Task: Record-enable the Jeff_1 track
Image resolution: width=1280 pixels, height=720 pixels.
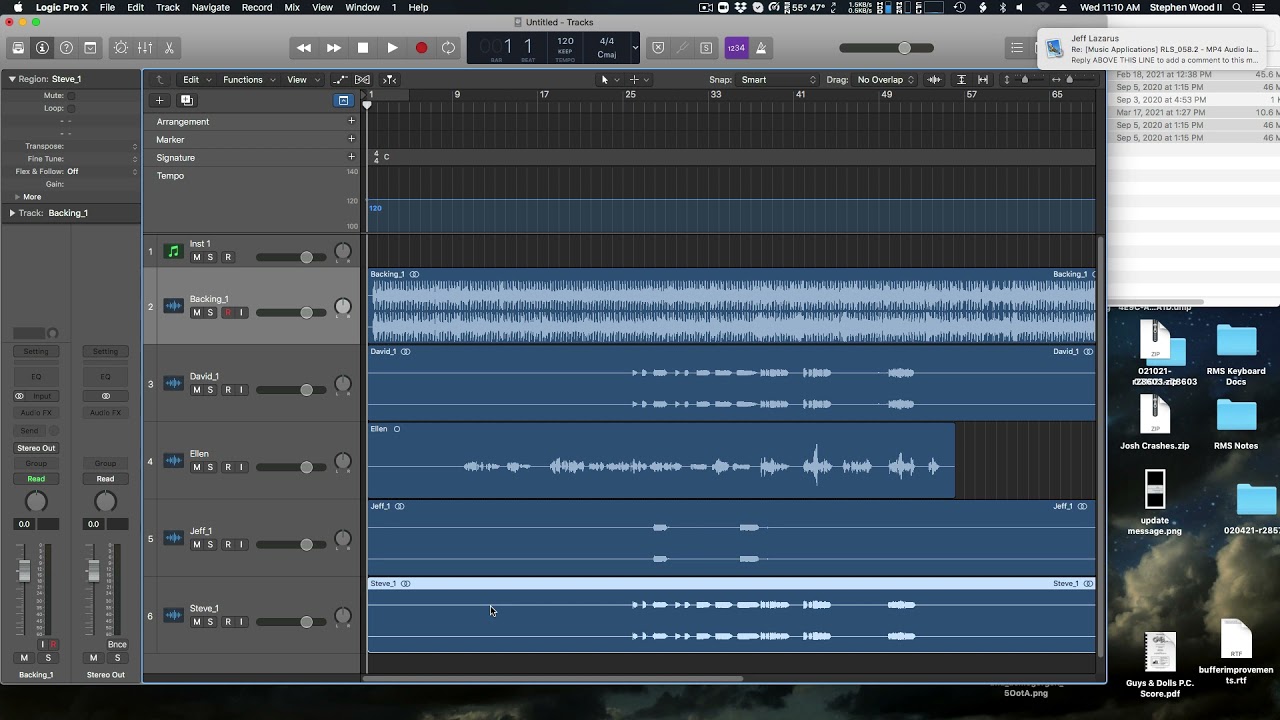Action: 227,545
